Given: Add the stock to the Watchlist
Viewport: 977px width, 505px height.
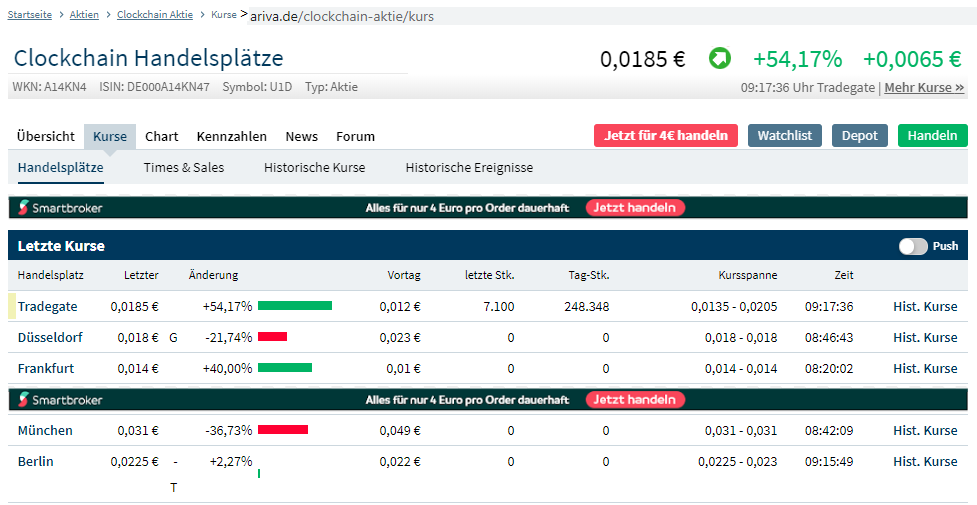Looking at the screenshot, I should (784, 135).
